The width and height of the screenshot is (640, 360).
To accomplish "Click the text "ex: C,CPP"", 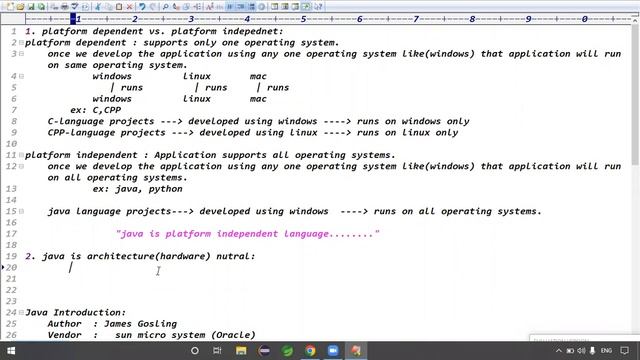I will click(96, 110).
